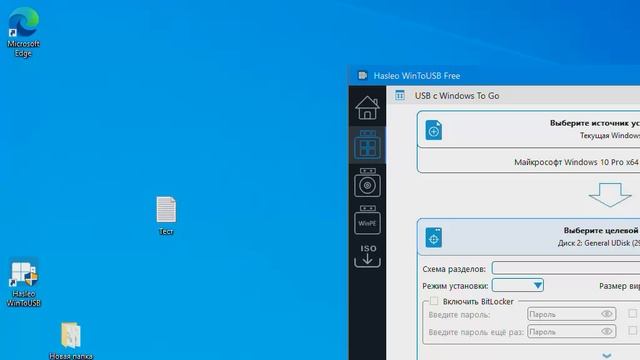Open the WinPE bootable USB sidebar icon
The width and height of the screenshot is (640, 360).
(x=367, y=220)
